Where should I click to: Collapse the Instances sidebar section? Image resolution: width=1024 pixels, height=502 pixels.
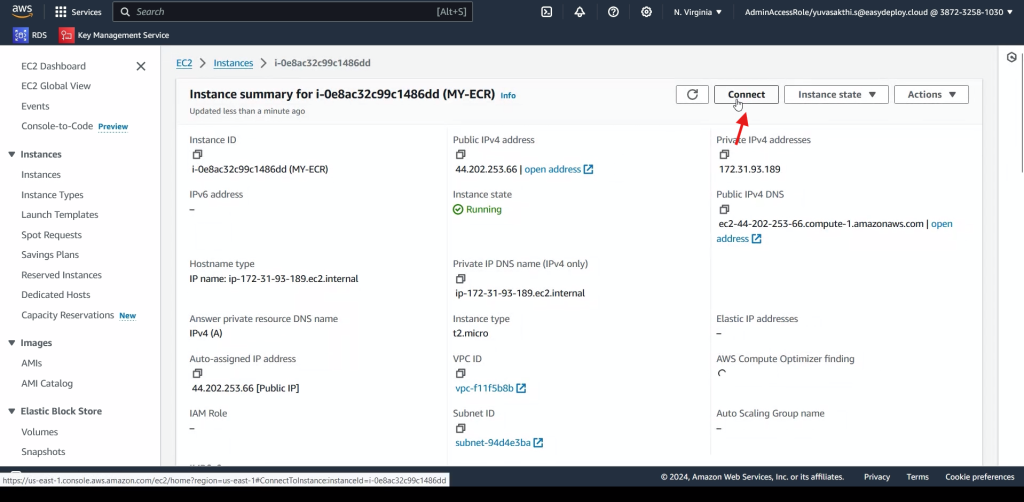pyautogui.click(x=12, y=154)
